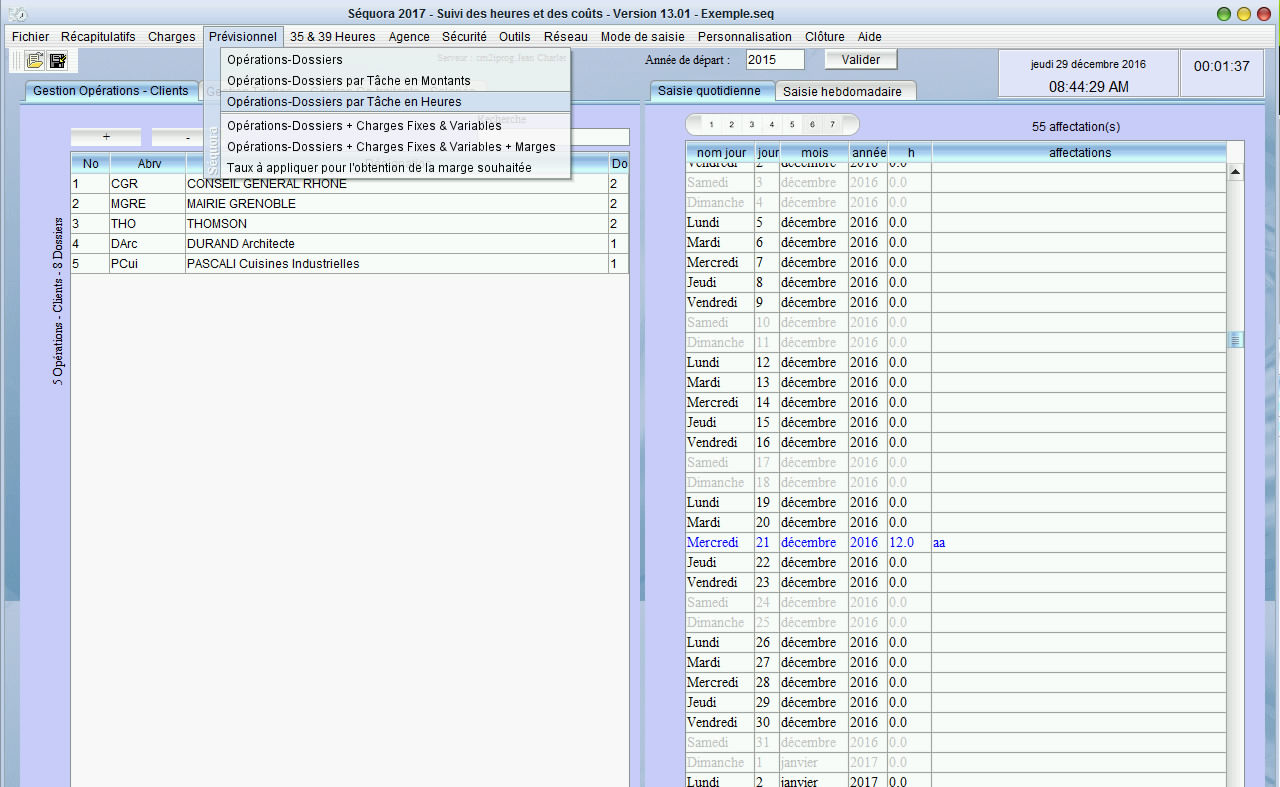Screen dimensions: 1280x787
Task: Click the Valider button
Action: 860,60
